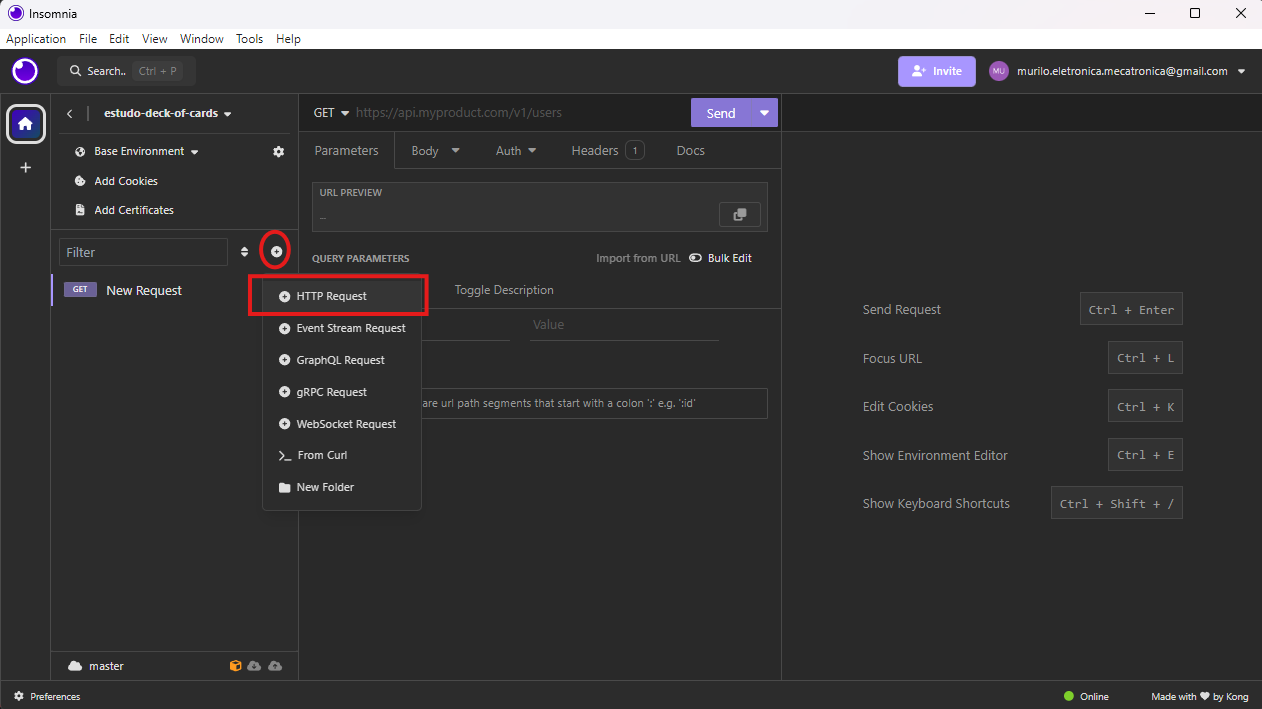Click into the Filter input field
Viewport: 1262px width, 709px height.
pos(144,252)
